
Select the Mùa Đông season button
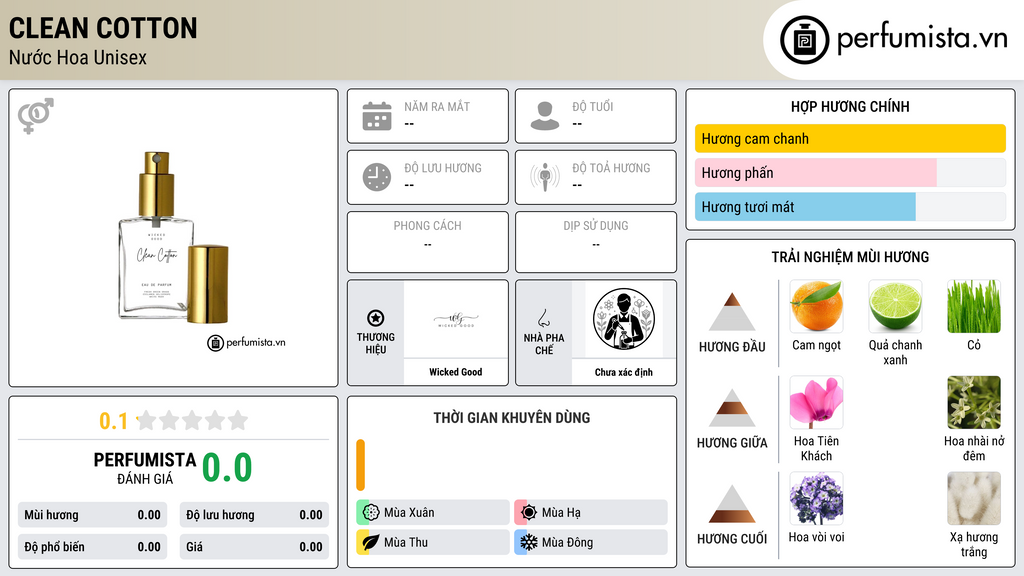pos(591,542)
